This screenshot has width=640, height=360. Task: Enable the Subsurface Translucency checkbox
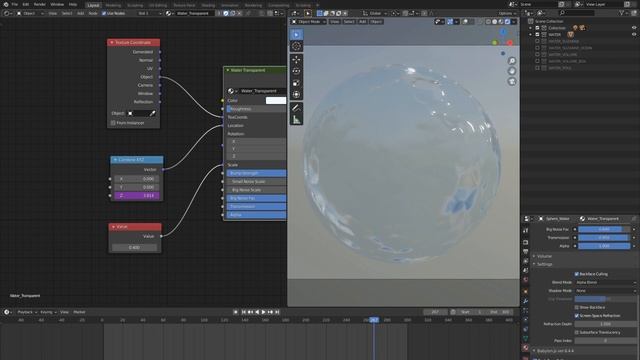[577, 332]
